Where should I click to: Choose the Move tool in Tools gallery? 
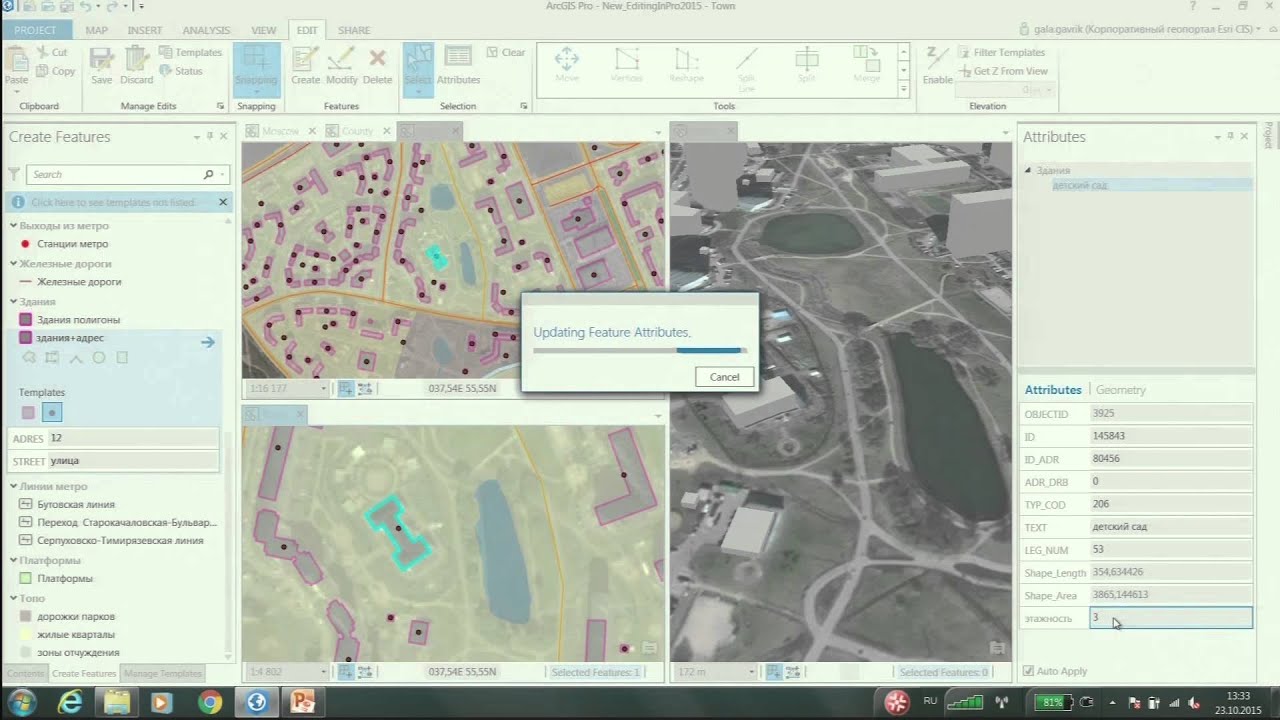tap(567, 64)
